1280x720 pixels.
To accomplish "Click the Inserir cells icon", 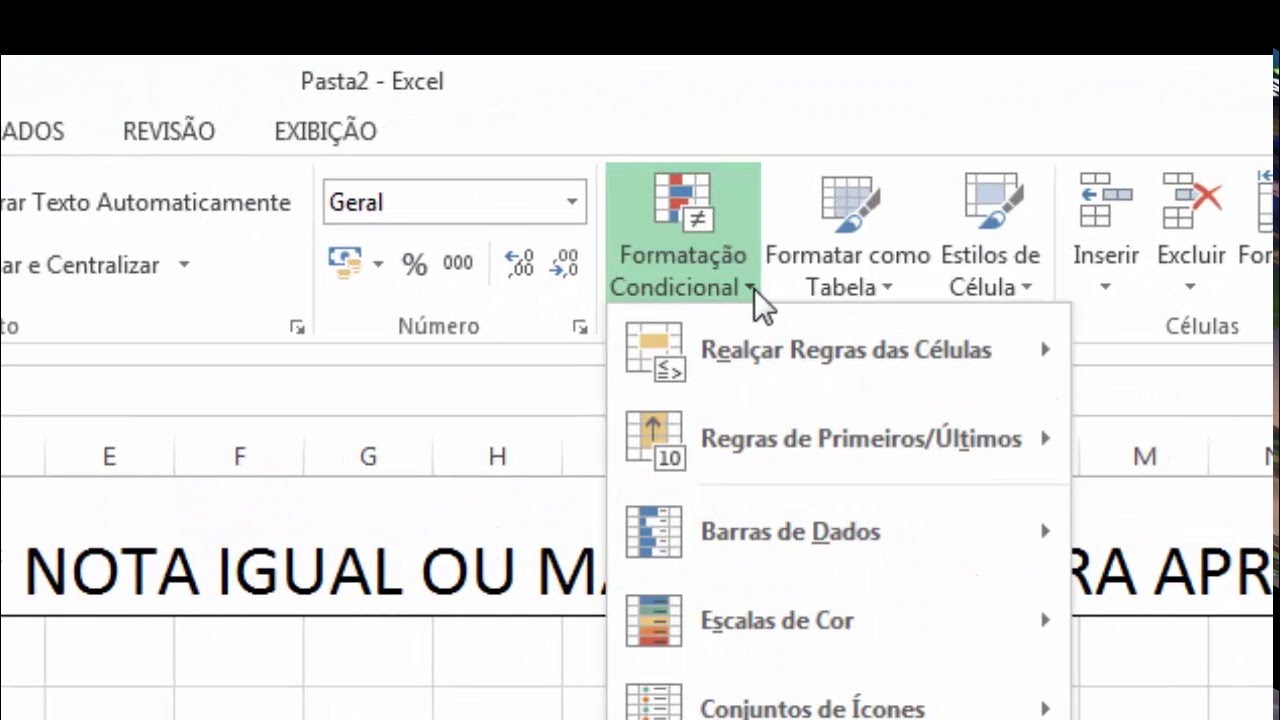I will 1106,200.
